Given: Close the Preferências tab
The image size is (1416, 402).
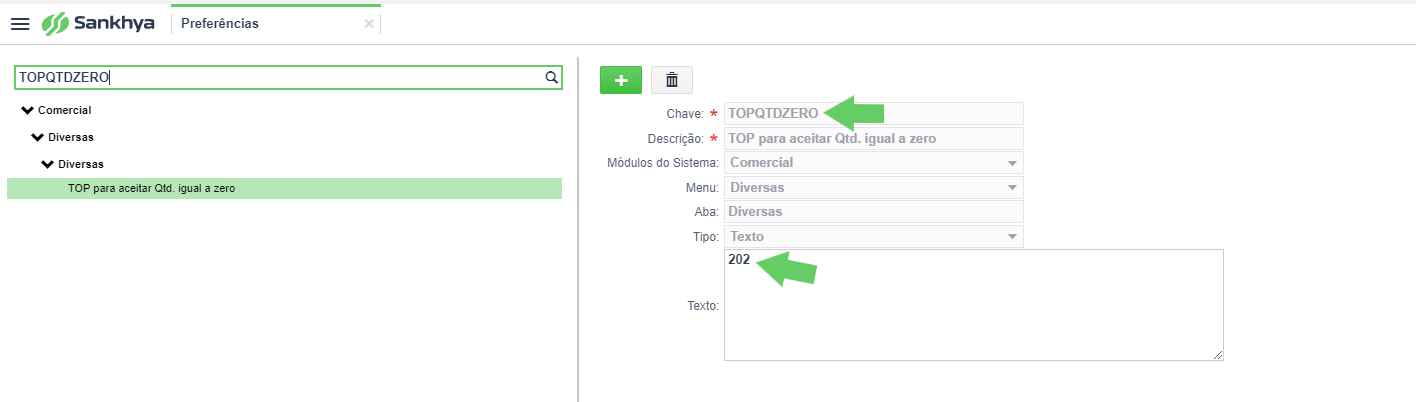Looking at the screenshot, I should tap(369, 24).
